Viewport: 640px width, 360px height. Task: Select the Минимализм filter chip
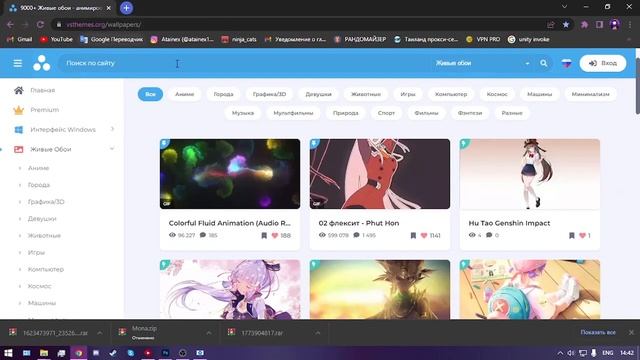pos(591,94)
